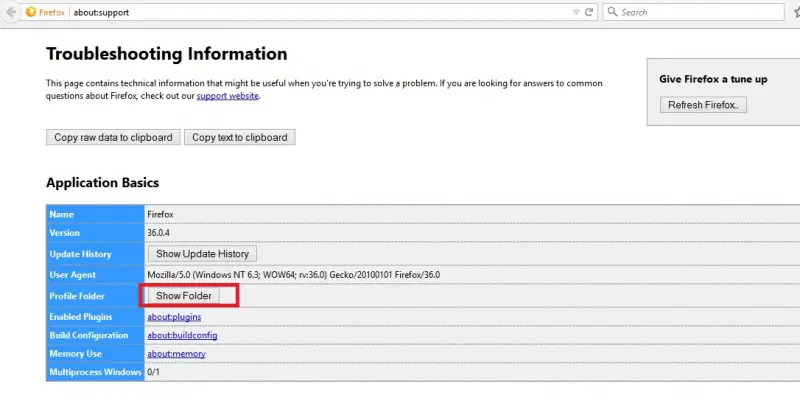800x398 pixels.
Task: Click the Multiprocess Windows row label
Action: click(95, 372)
